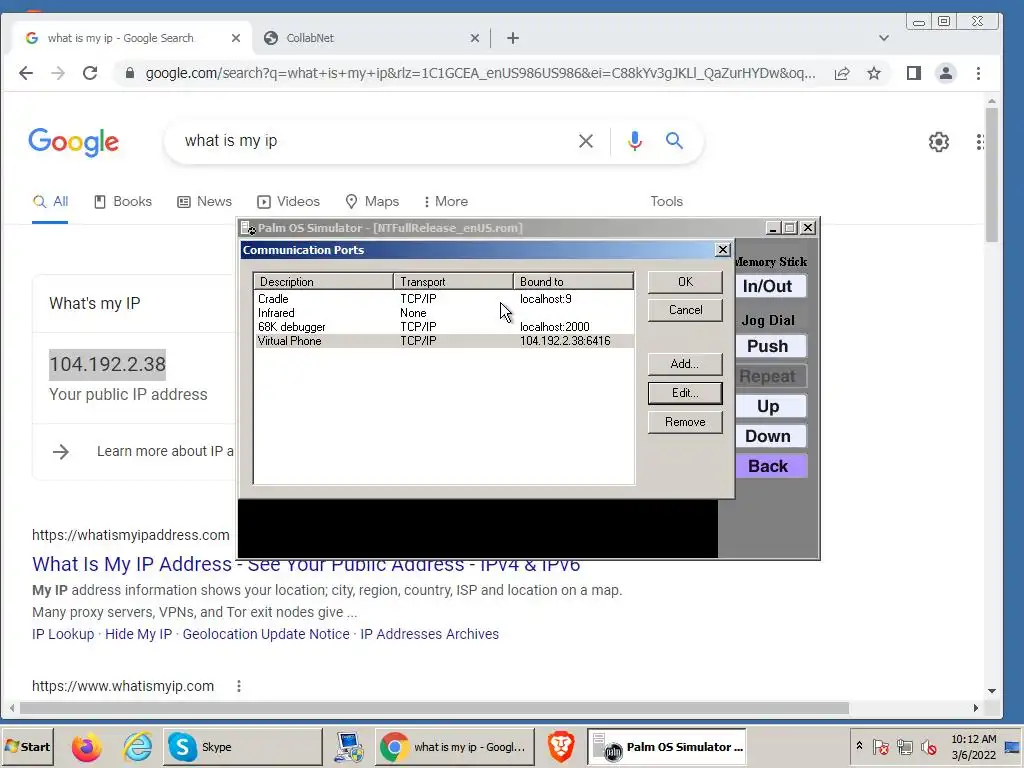Switch to Palm OS Simulator taskbar button
This screenshot has height=768, width=1024.
[667, 746]
